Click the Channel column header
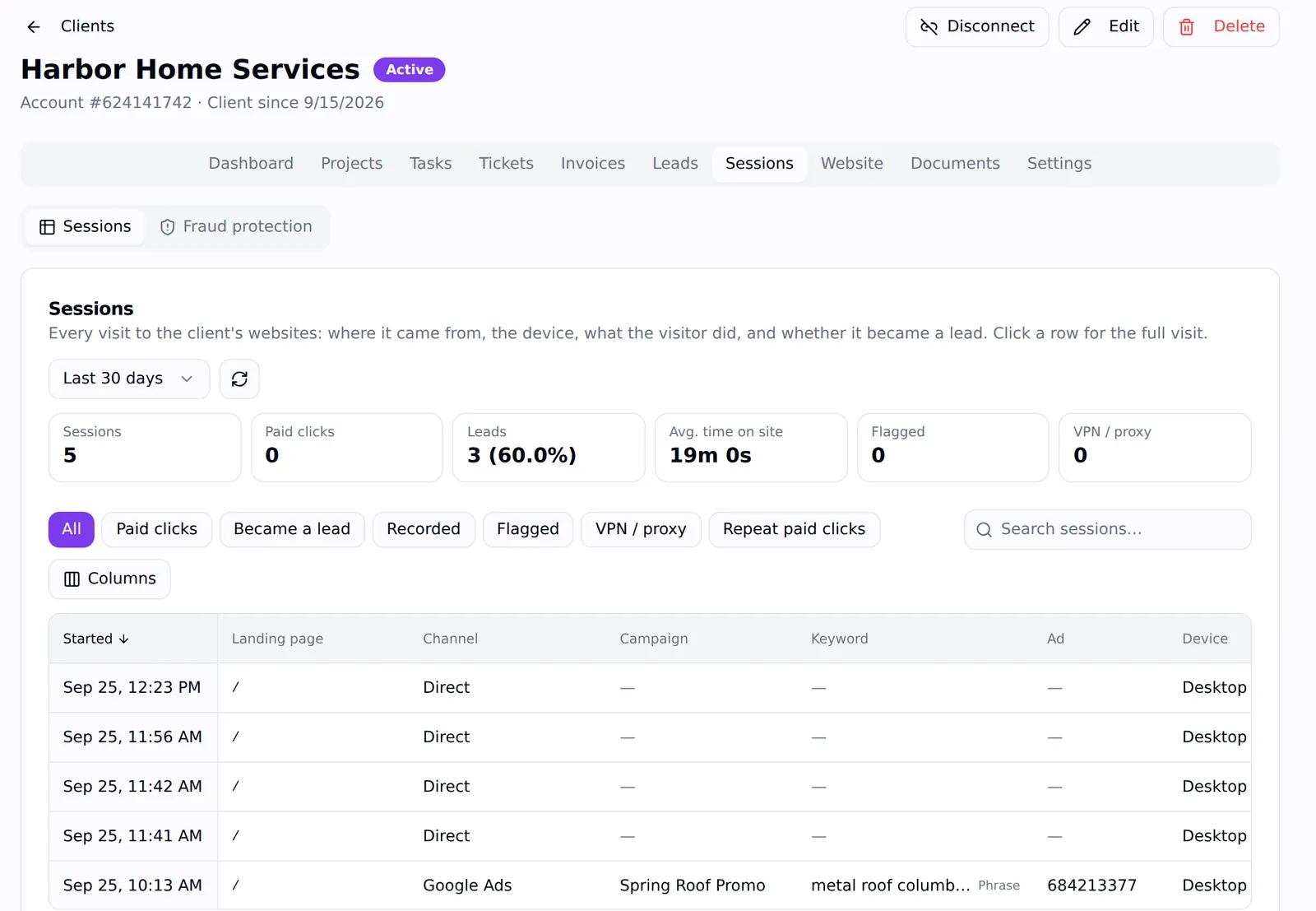The width and height of the screenshot is (1316, 911). (x=450, y=639)
